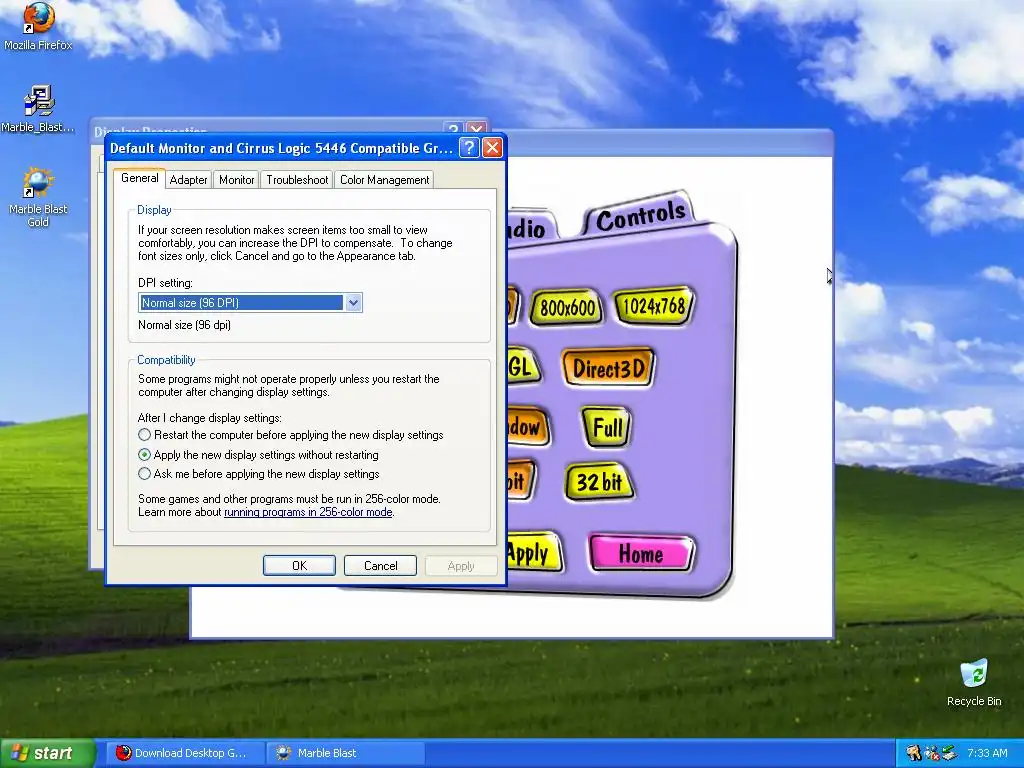Select the General tab

pyautogui.click(x=139, y=178)
